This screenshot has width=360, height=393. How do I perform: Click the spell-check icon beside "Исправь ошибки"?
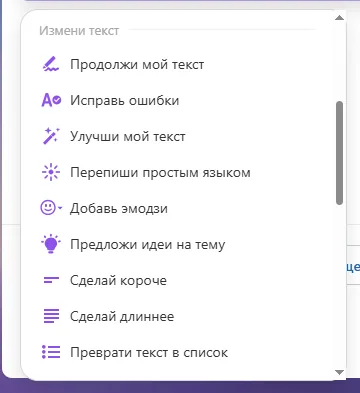tap(51, 100)
